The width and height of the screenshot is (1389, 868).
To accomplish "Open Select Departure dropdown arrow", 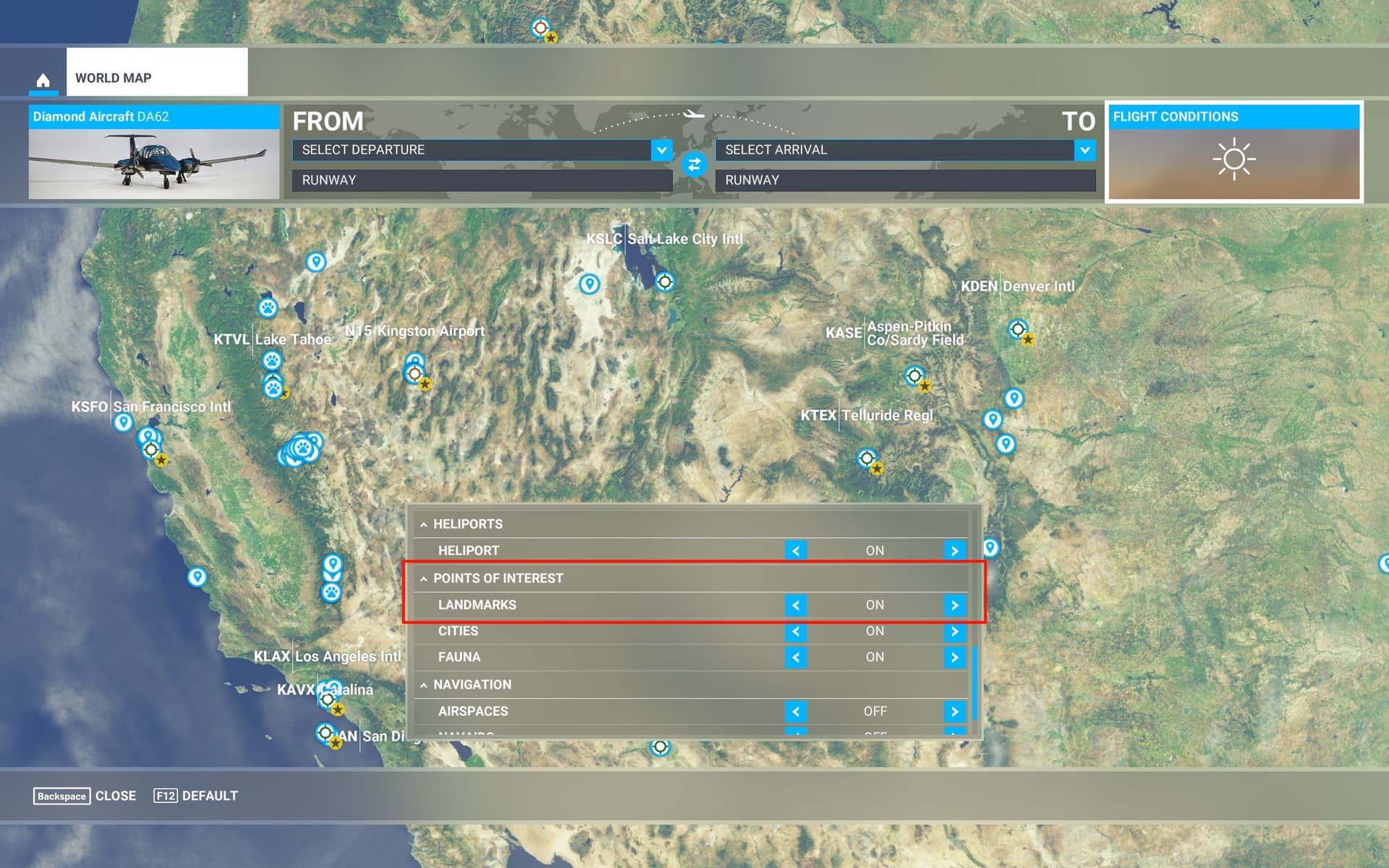I will tap(661, 150).
